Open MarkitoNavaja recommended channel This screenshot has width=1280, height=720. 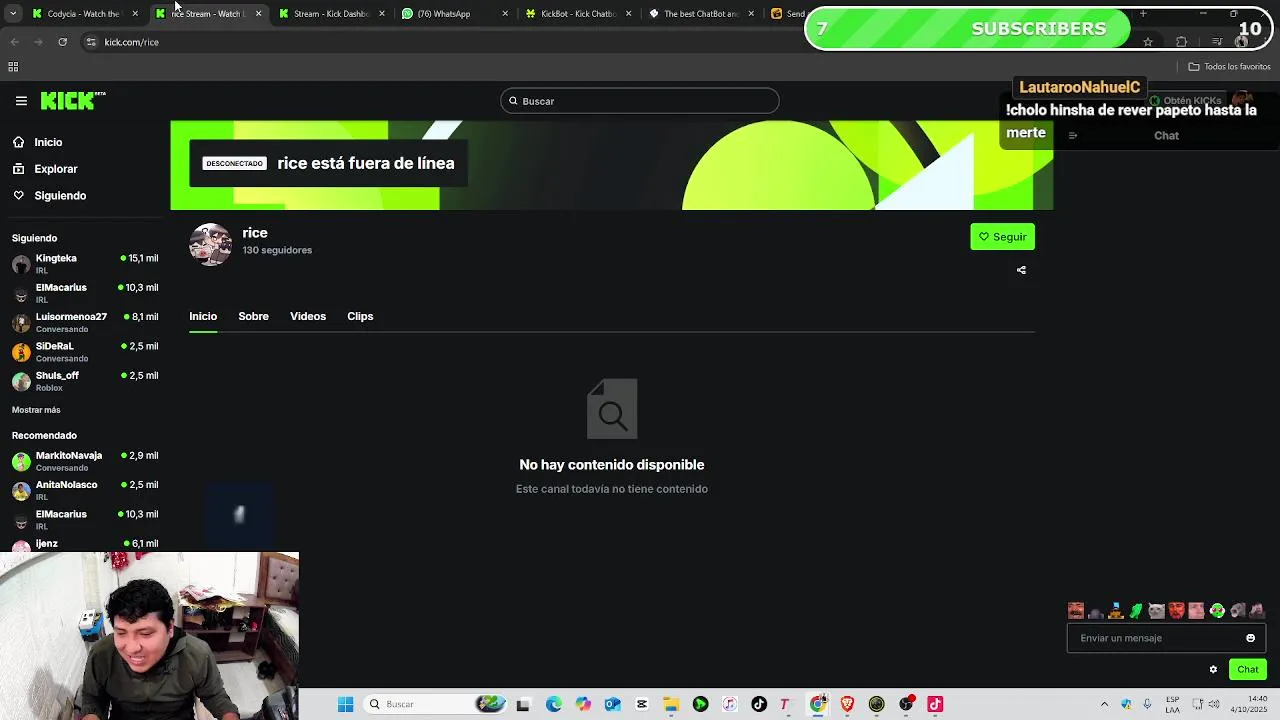[x=85, y=460]
